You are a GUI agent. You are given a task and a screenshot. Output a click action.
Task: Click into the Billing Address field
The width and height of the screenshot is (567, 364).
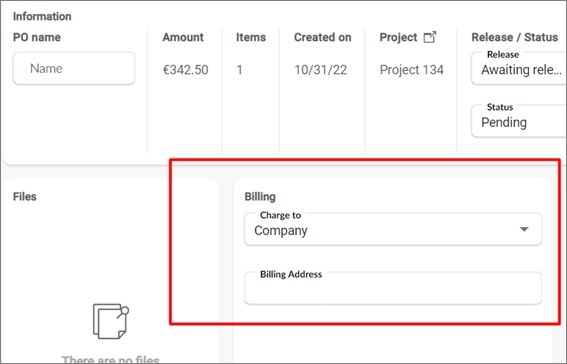(x=393, y=288)
